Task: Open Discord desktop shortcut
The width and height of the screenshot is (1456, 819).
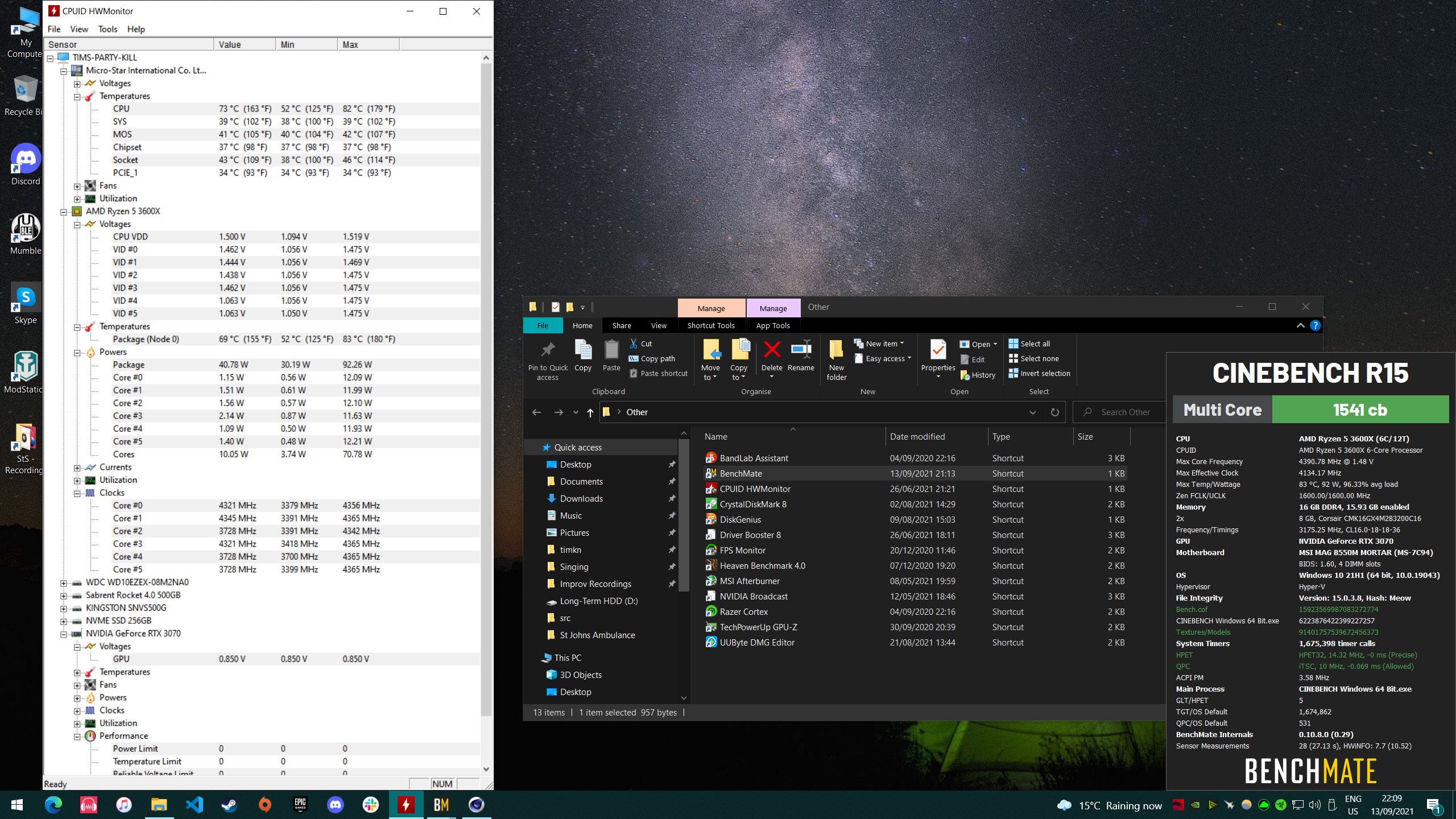Action: coord(26,164)
